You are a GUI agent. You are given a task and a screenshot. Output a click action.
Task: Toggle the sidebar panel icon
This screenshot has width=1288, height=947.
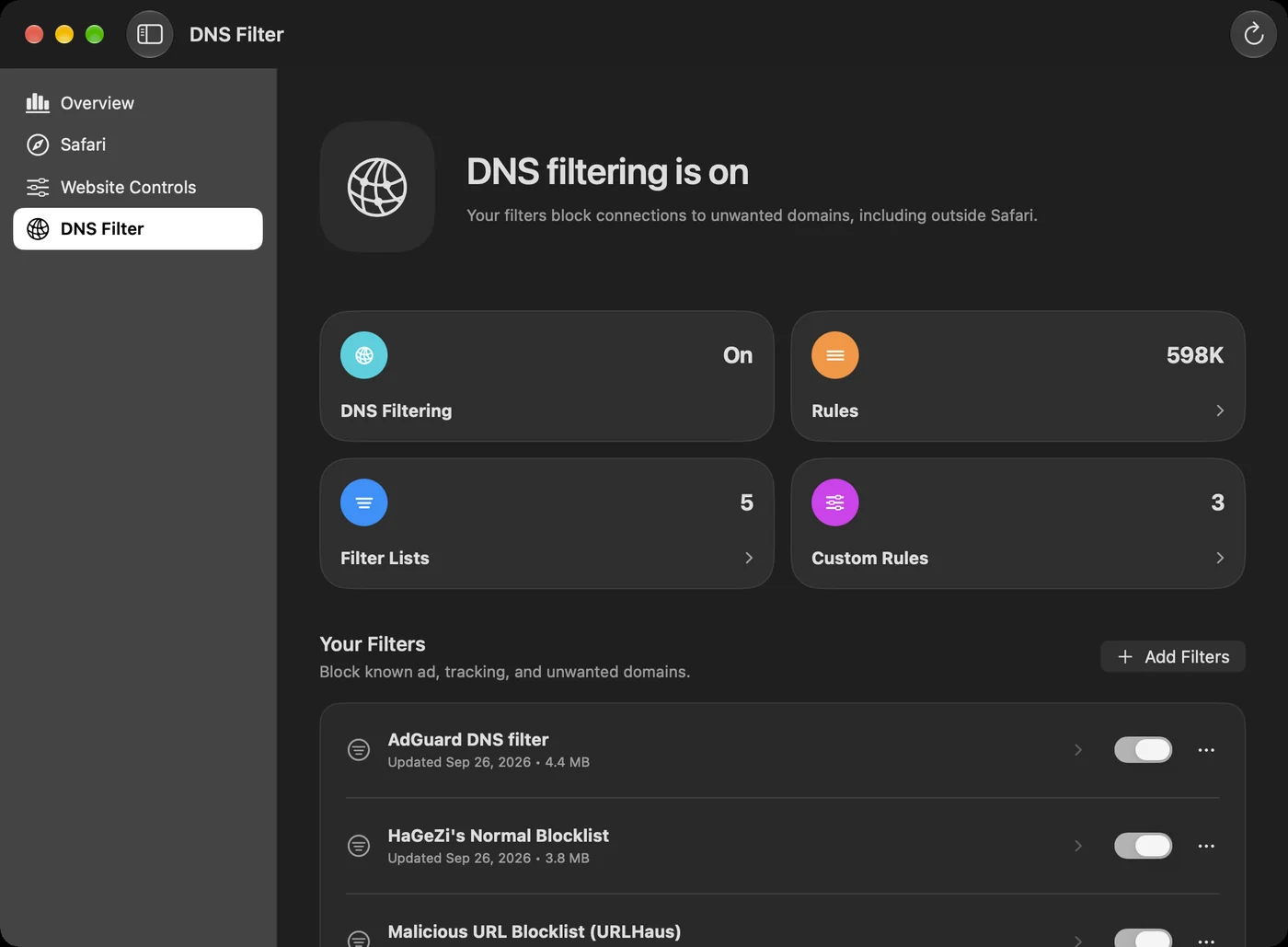pos(150,34)
